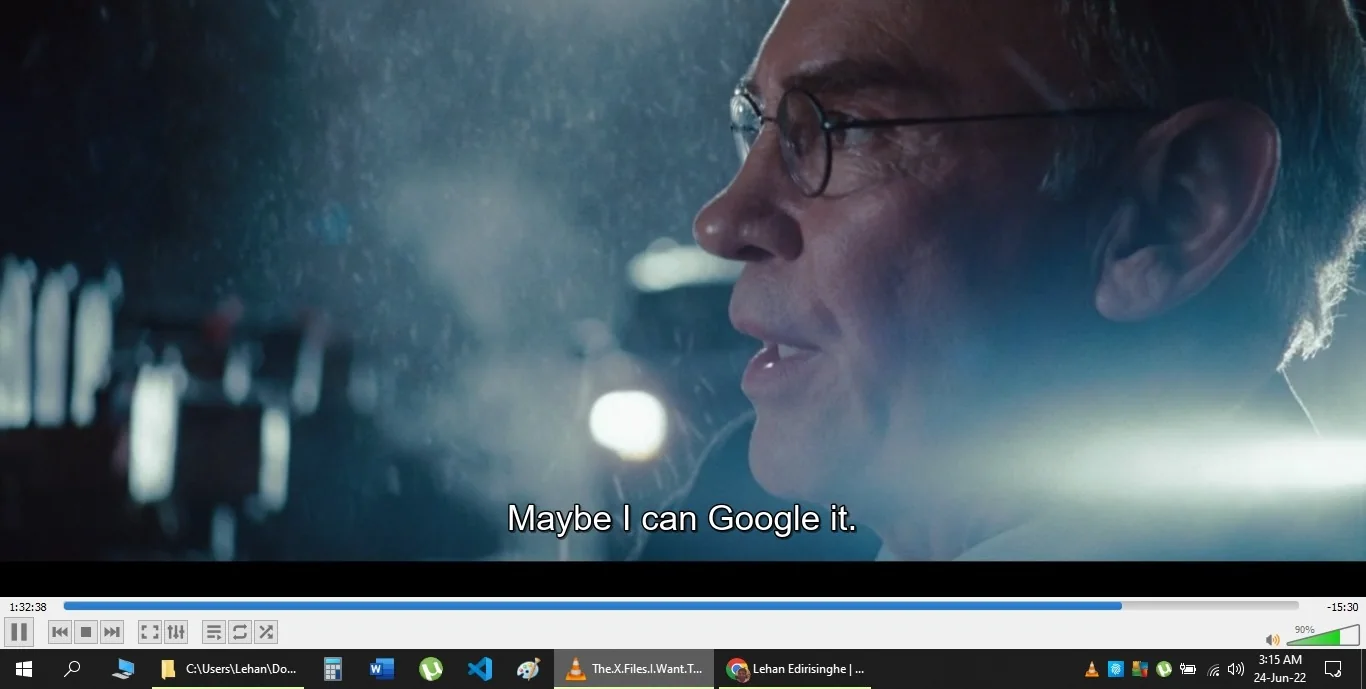Open Paint from the taskbar
1366x689 pixels.
(x=529, y=669)
